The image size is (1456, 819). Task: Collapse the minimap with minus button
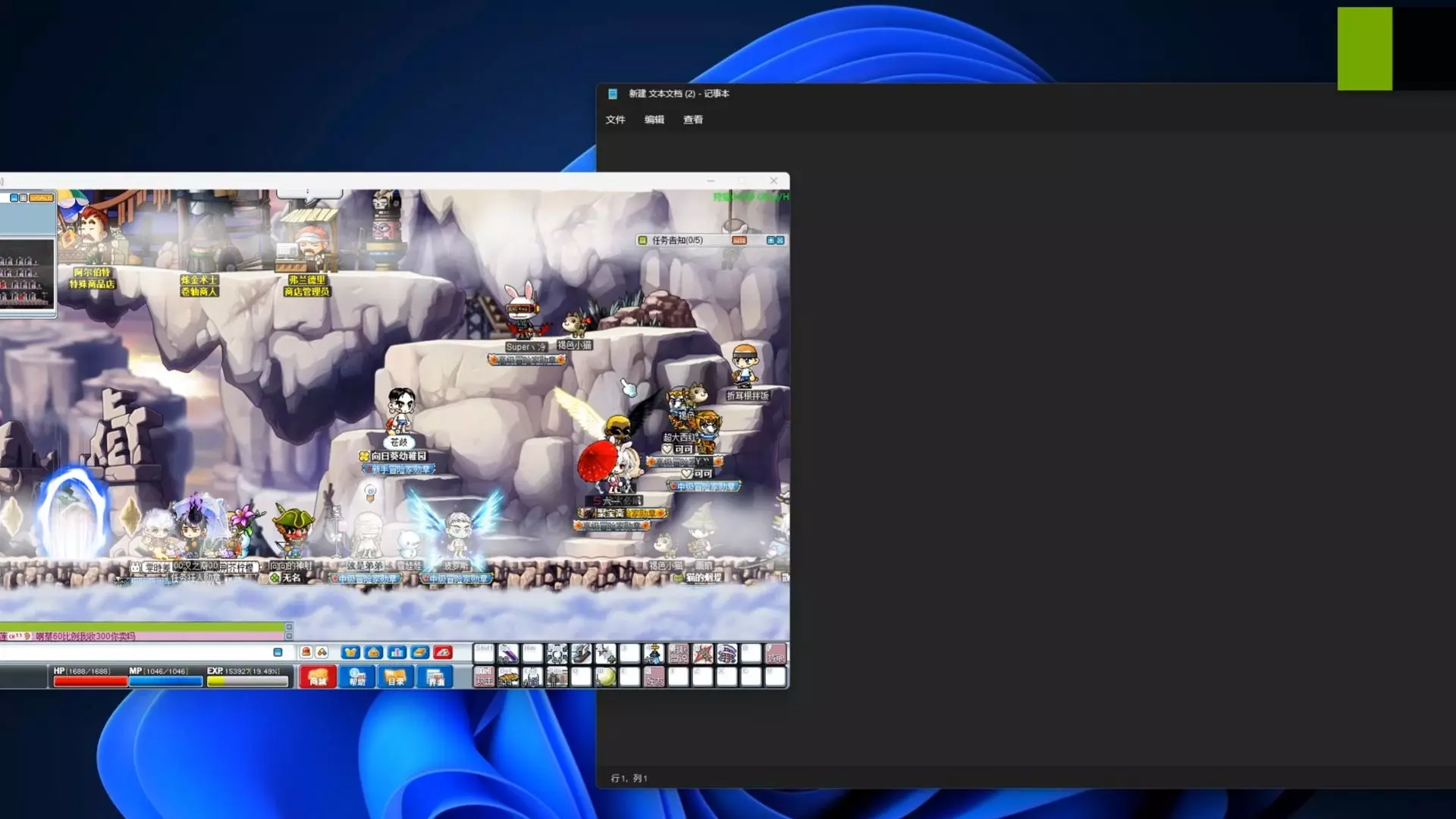pyautogui.click(x=14, y=198)
